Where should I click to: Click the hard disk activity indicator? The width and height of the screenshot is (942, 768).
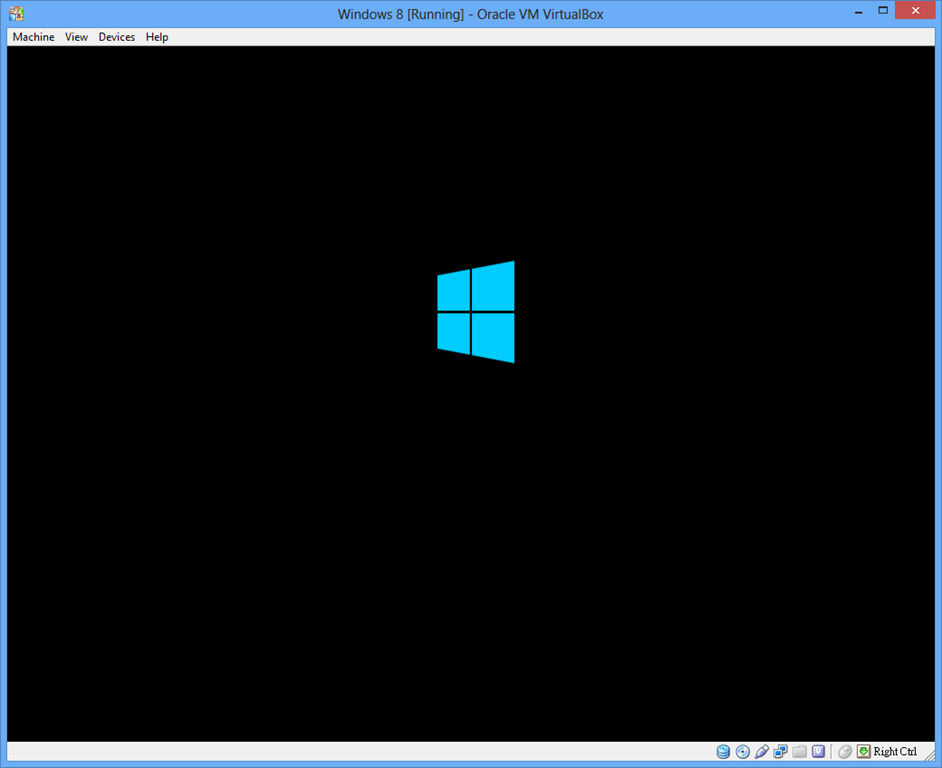[723, 751]
